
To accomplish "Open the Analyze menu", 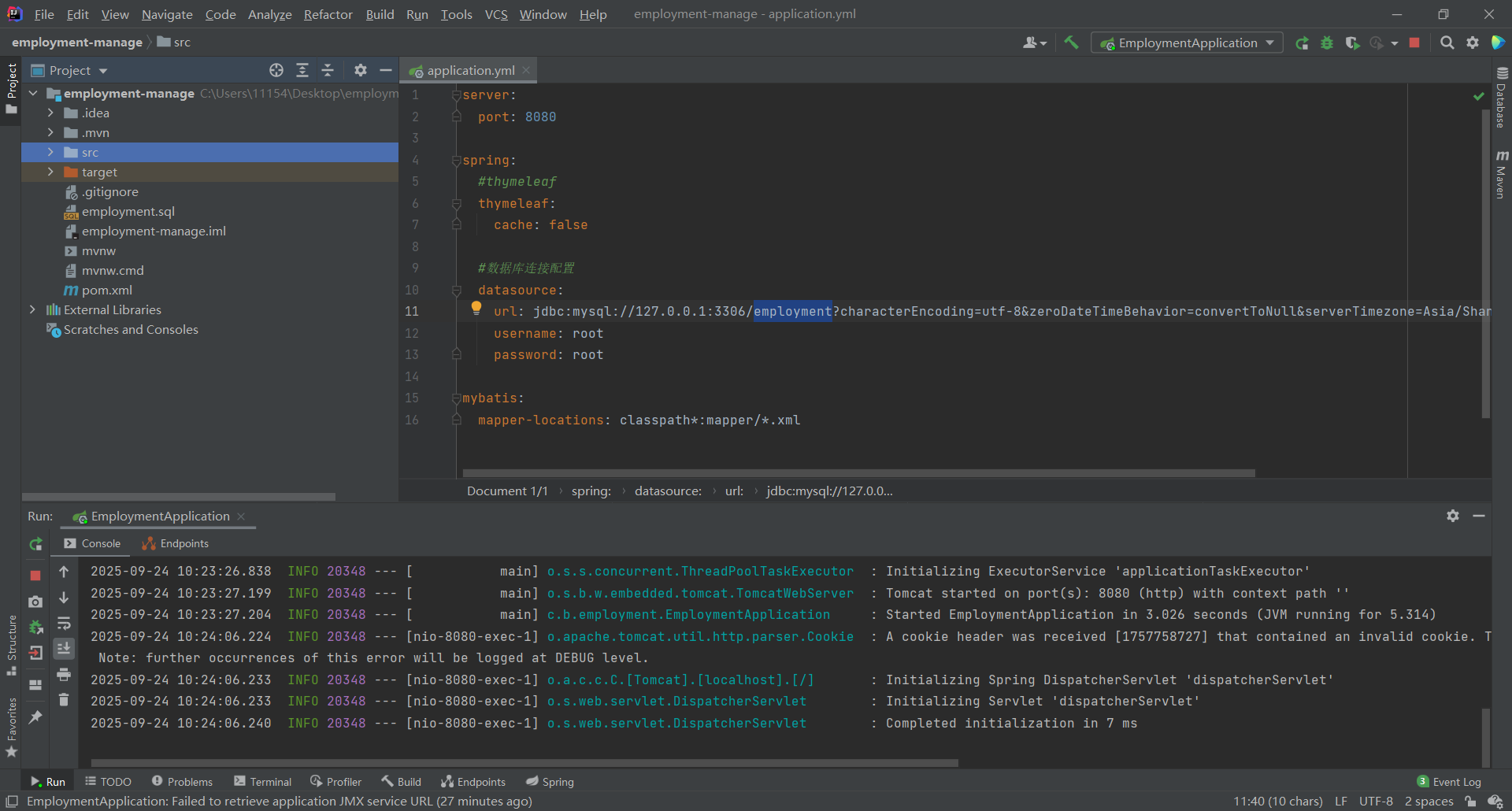I will point(270,14).
